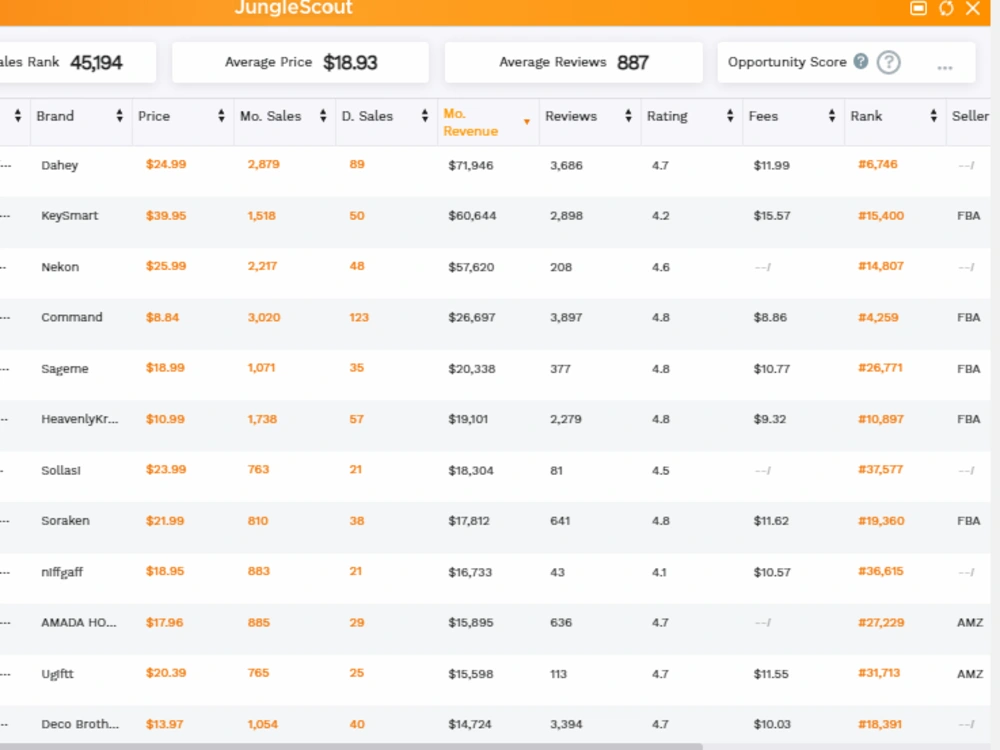The height and width of the screenshot is (750, 1000).
Task: Click niffgaff rating 4.1
Action: point(659,572)
